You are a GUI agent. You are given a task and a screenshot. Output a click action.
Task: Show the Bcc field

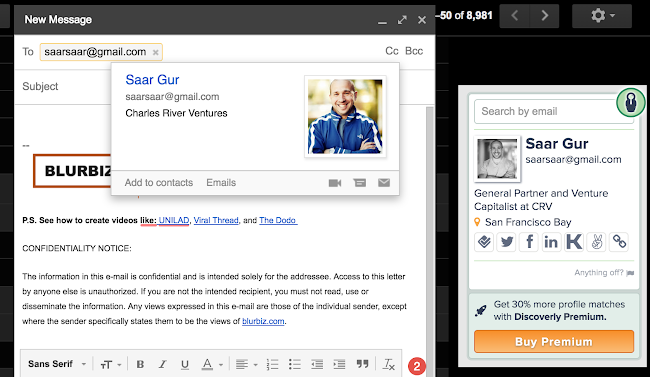point(414,51)
